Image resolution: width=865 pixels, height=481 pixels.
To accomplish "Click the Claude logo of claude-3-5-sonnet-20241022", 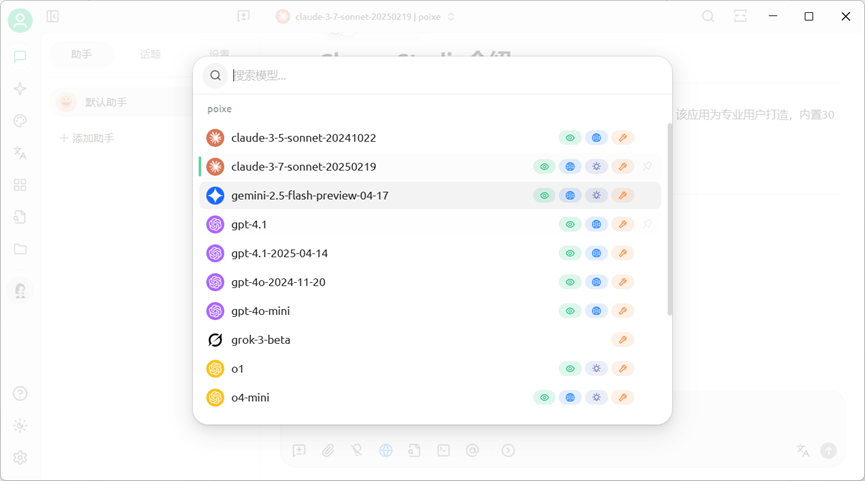I will (215, 138).
